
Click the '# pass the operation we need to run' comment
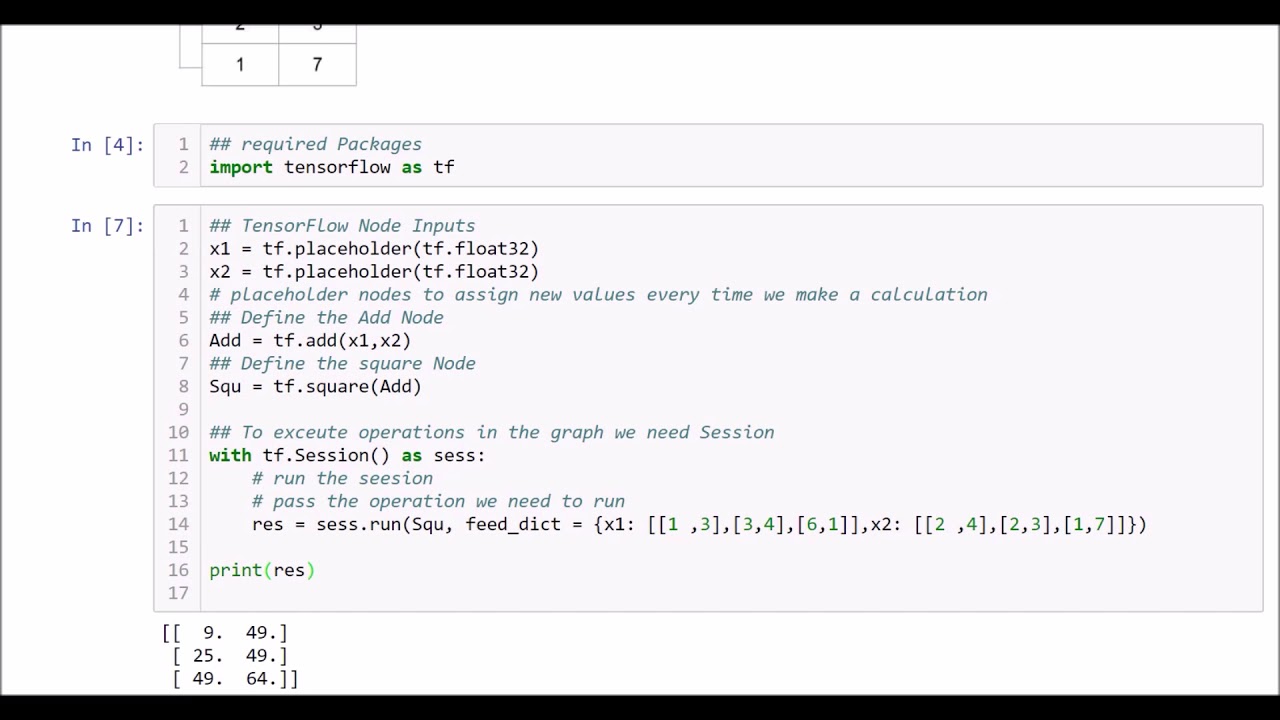(438, 501)
